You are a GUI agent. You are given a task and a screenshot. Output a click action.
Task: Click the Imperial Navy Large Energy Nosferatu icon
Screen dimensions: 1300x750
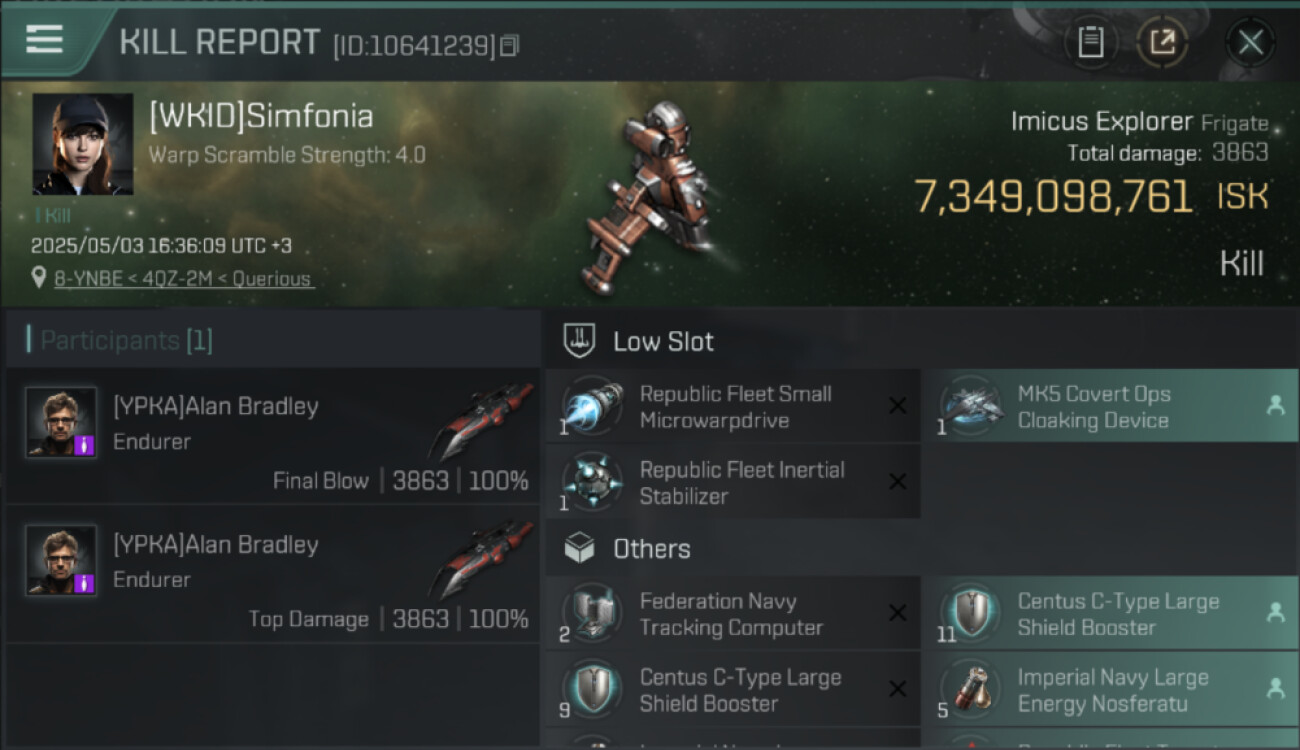tap(971, 690)
